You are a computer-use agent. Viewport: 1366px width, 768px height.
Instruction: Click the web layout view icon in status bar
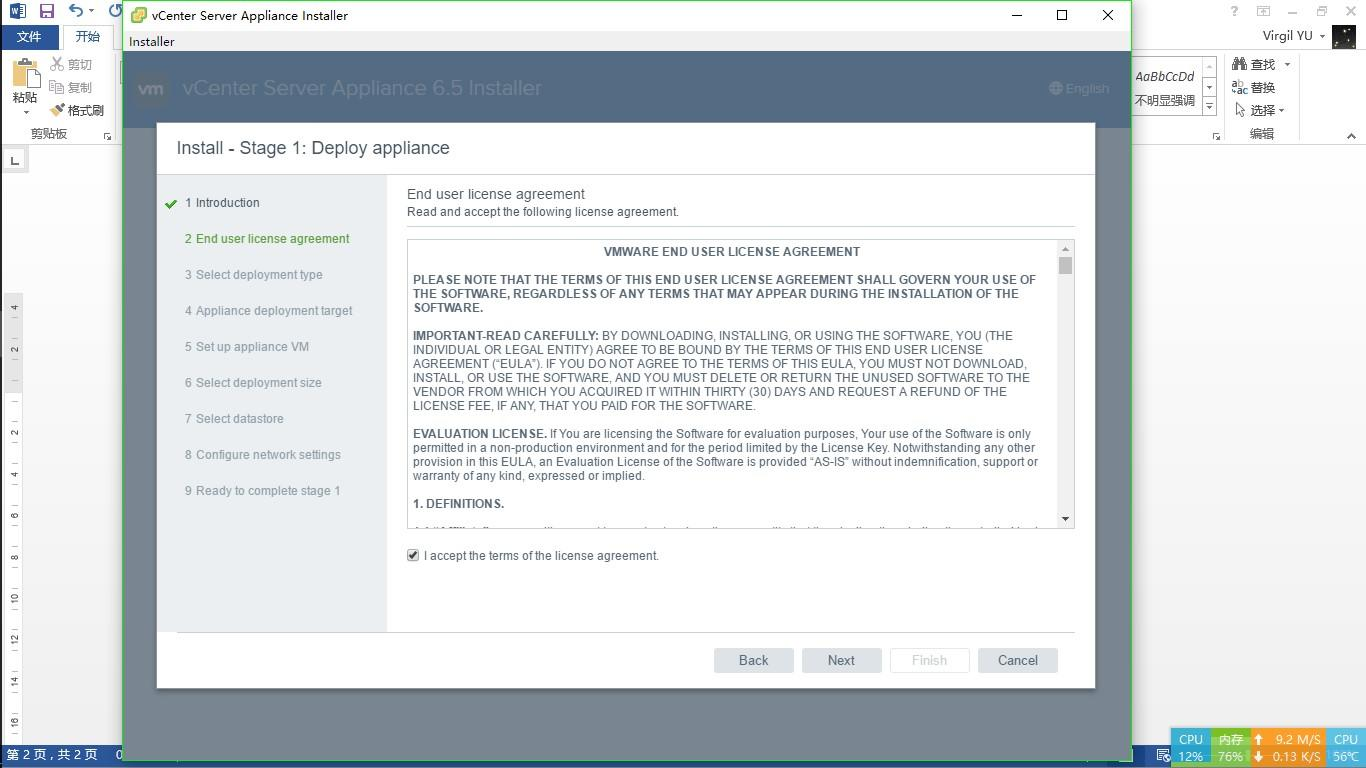[x=1163, y=755]
